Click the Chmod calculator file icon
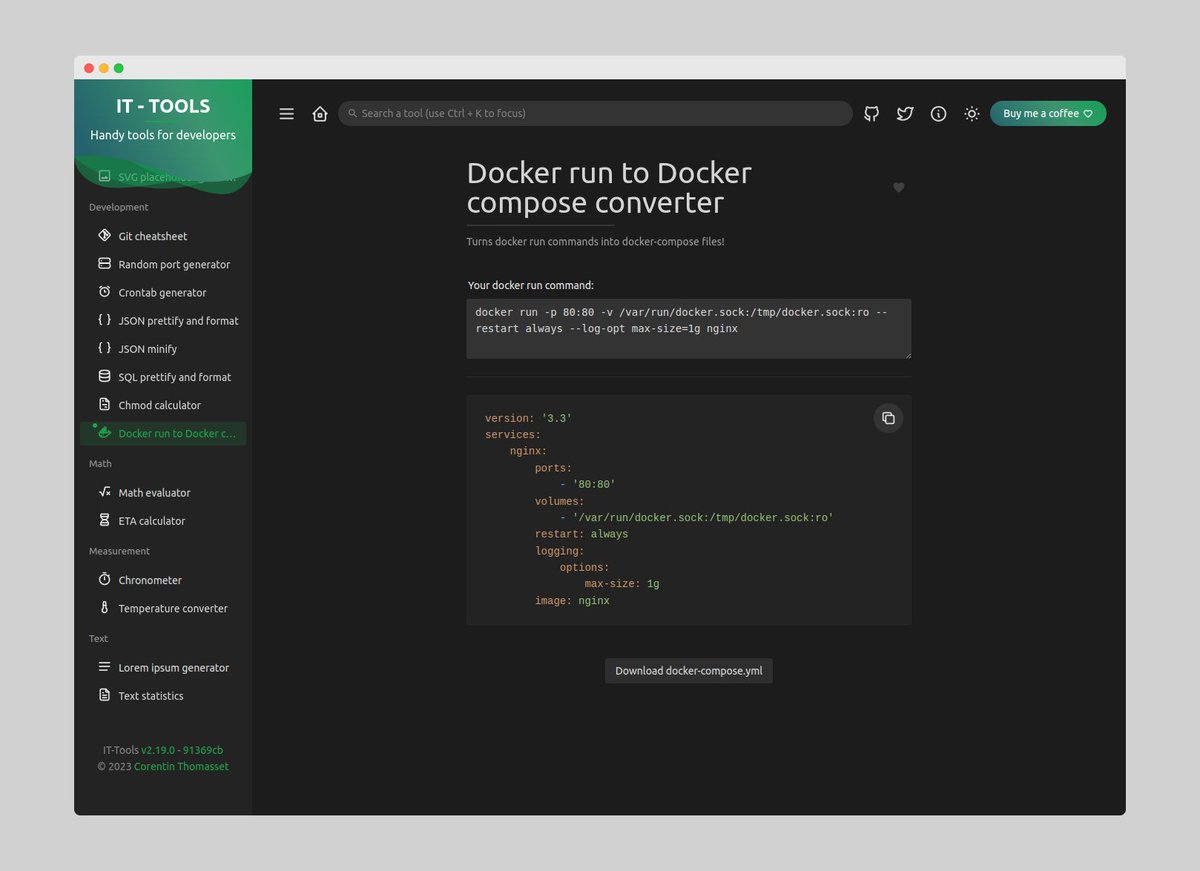Image resolution: width=1200 pixels, height=871 pixels. tap(105, 404)
